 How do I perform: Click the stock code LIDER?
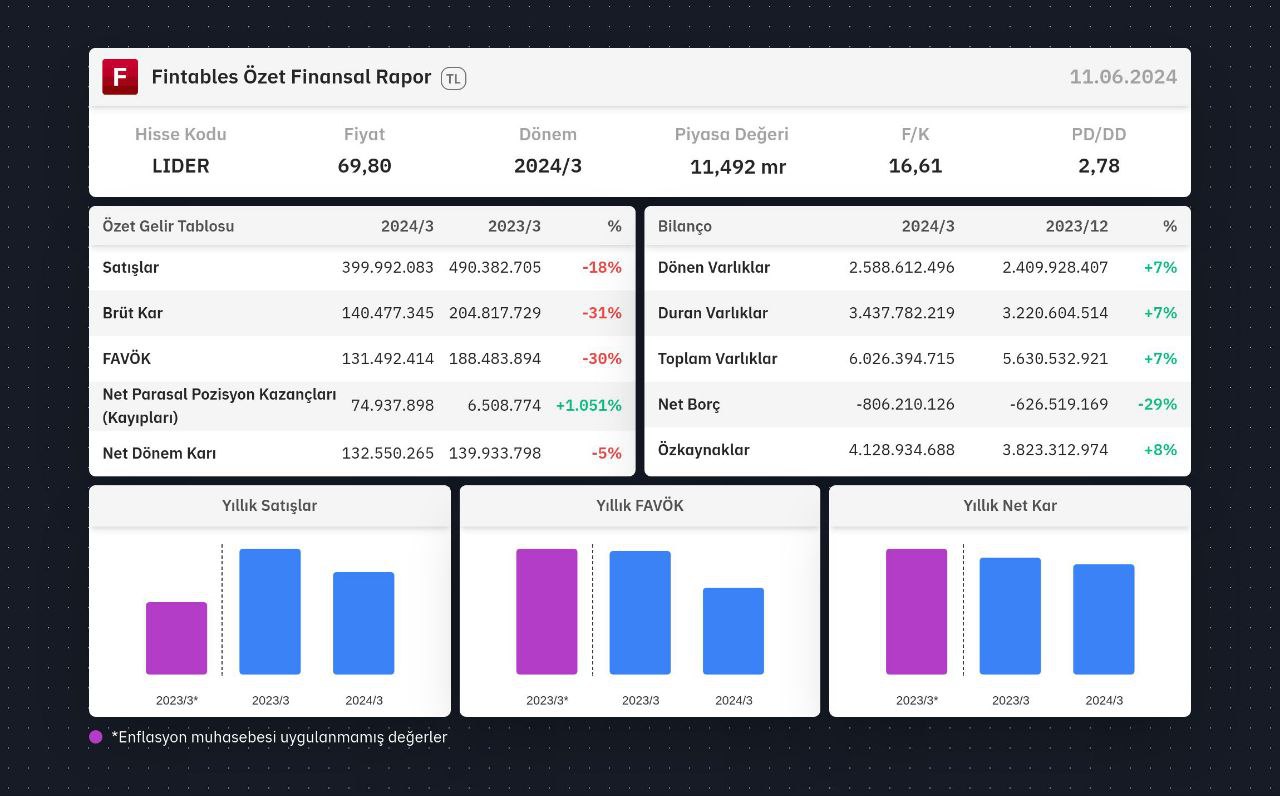(x=181, y=166)
